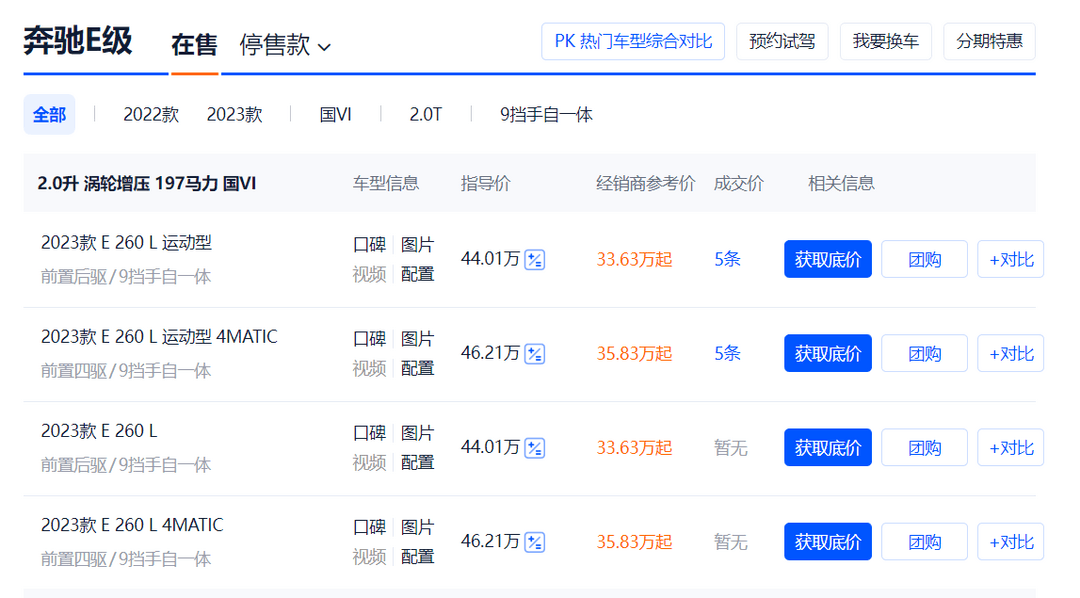Join 团购 for E 260 L 运动型 4MATIC
This screenshot has height=598, width=1080.
924,353
